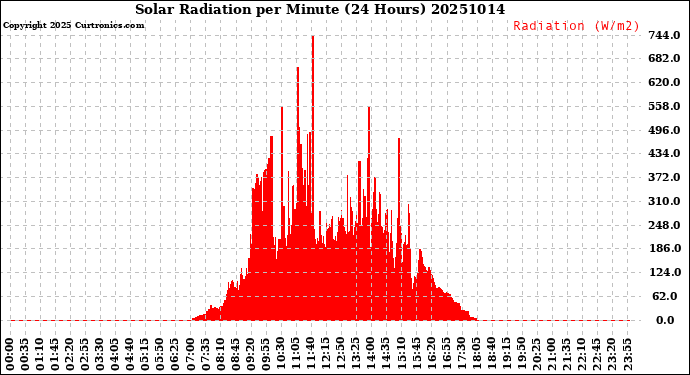Screen dimensions: 690x375
Task: Click the 21:00 time axis label
Action: [552, 354]
